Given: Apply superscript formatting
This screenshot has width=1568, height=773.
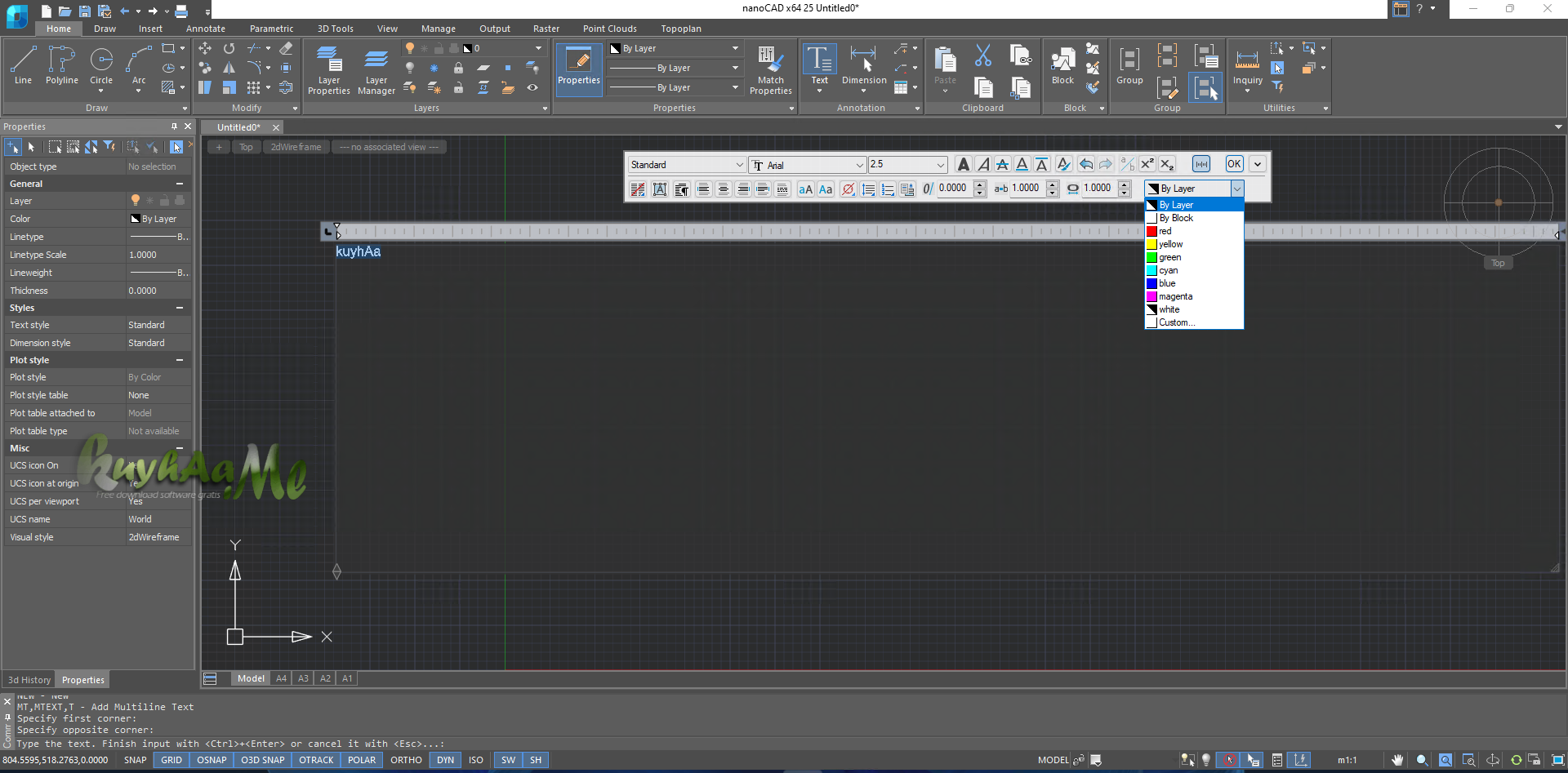Looking at the screenshot, I should [x=1147, y=164].
